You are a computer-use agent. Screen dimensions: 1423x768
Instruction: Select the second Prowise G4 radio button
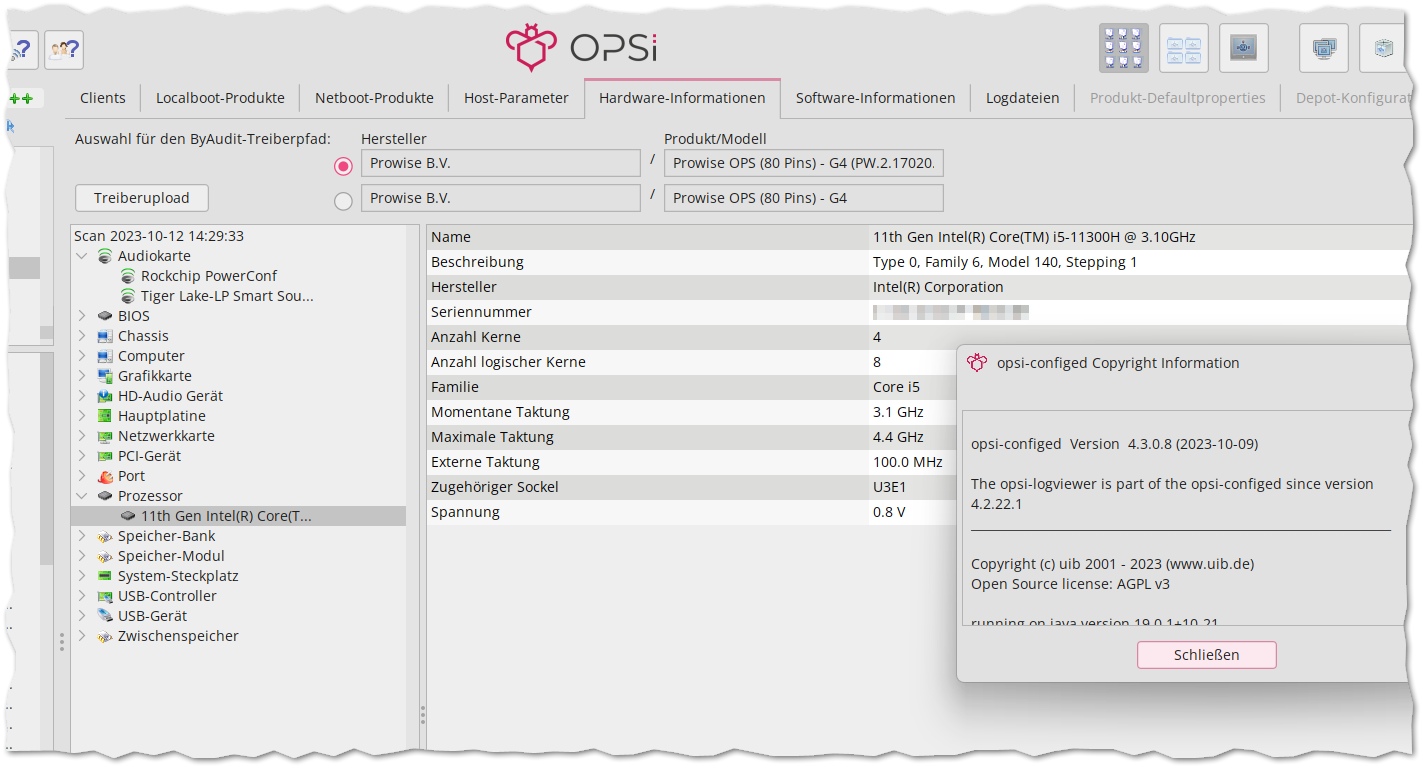(x=344, y=201)
